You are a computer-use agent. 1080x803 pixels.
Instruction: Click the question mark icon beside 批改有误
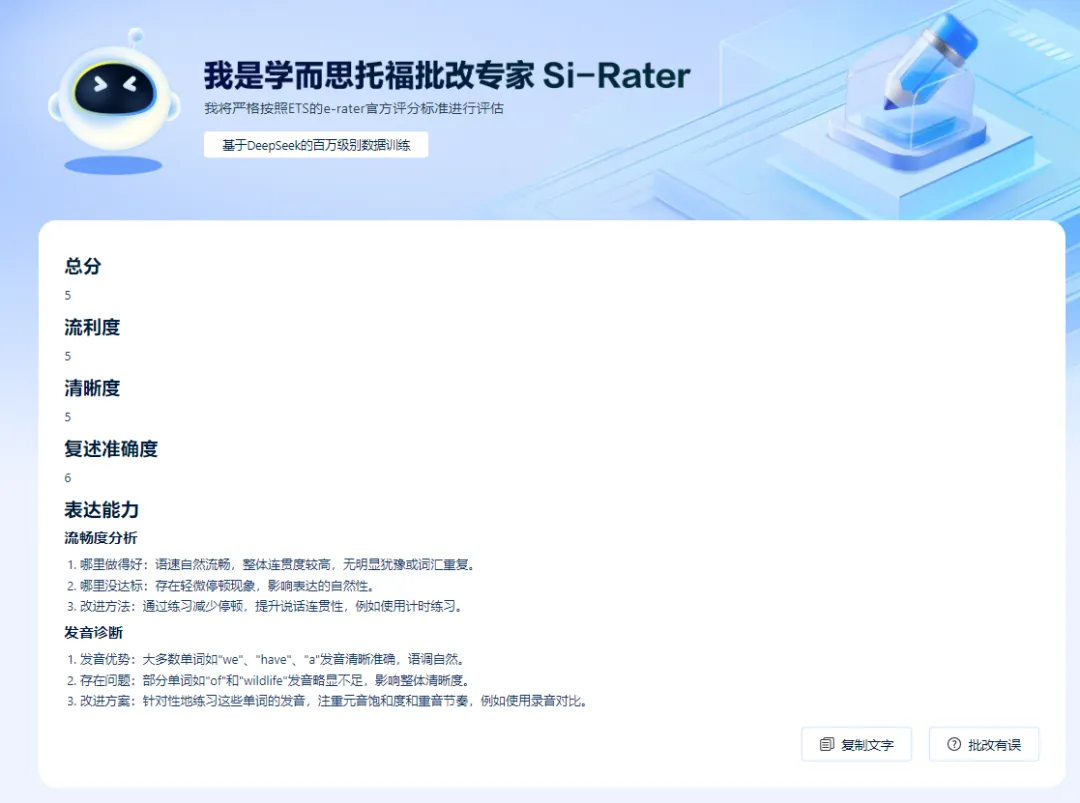pos(955,744)
